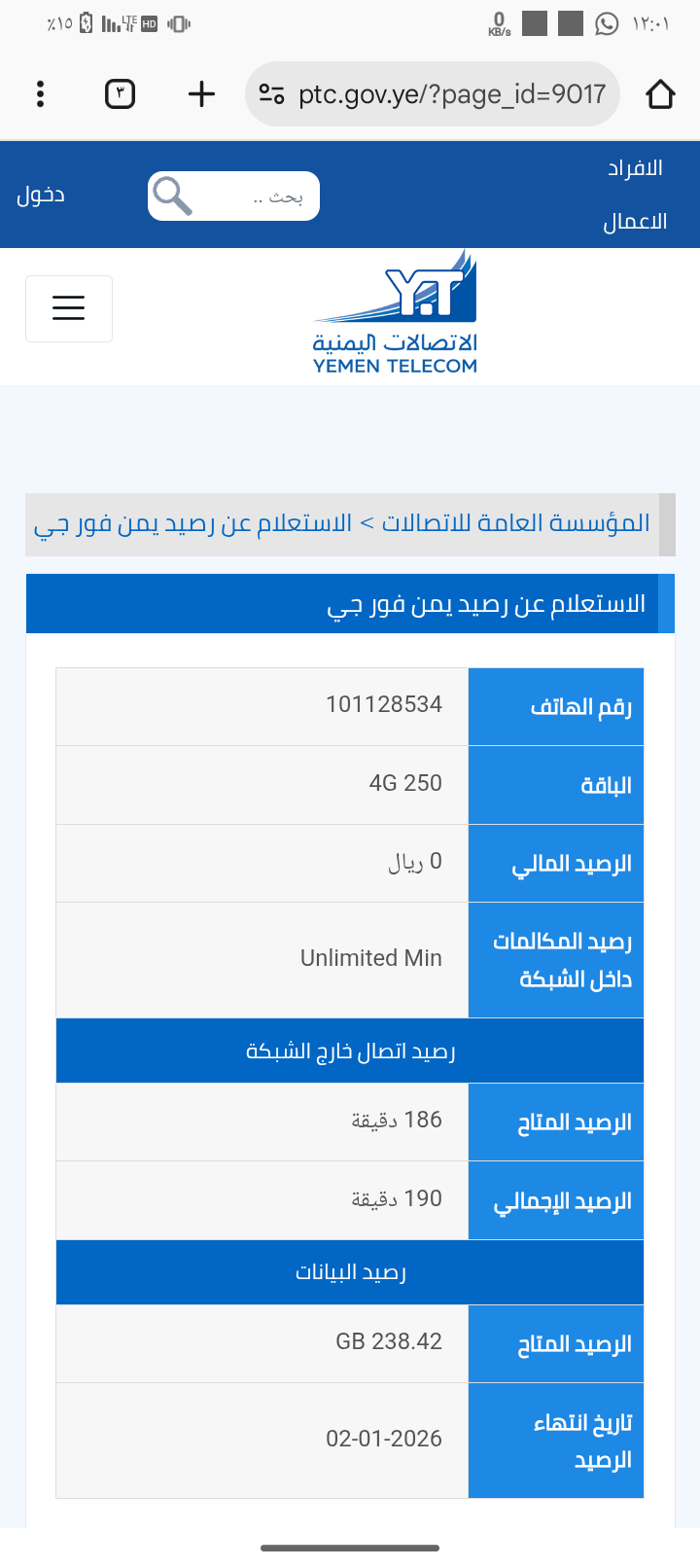Viewport: 700px width, 1568px height.
Task: Tap the WhatsApp notification icon in status bar
Action: (x=607, y=23)
